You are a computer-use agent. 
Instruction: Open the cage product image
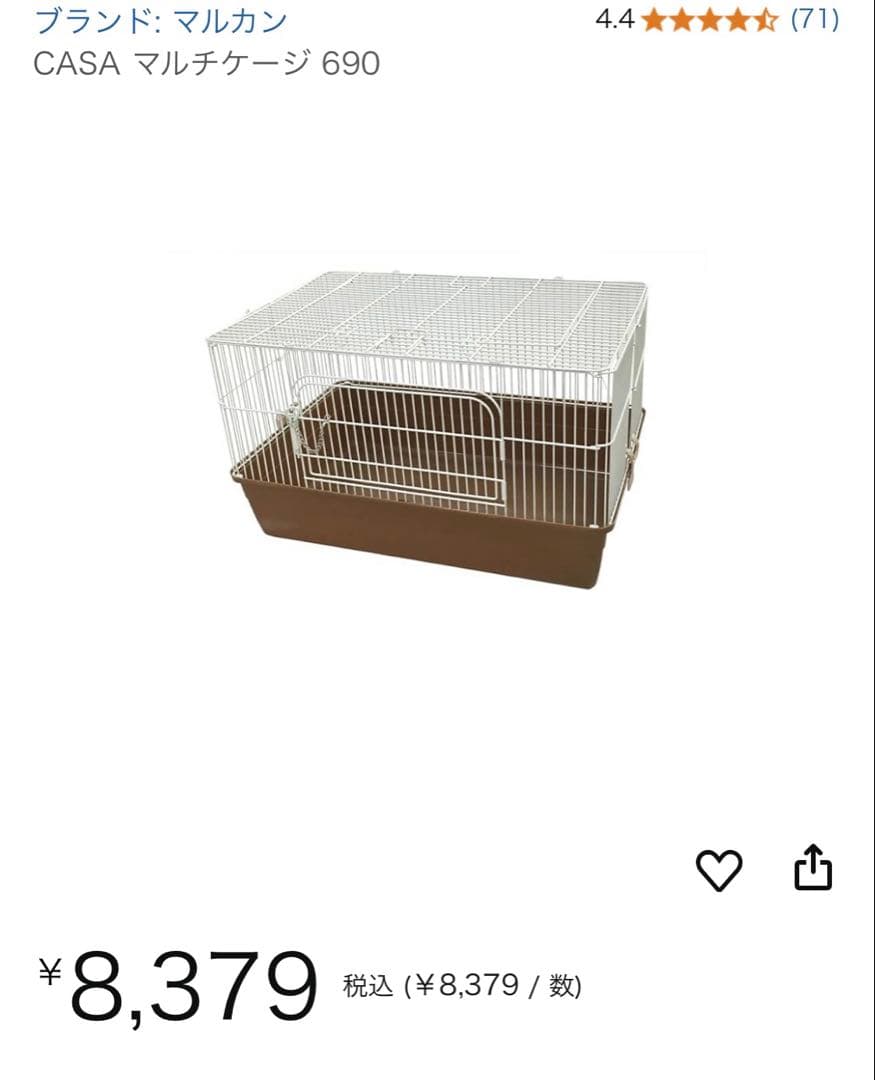[428, 428]
